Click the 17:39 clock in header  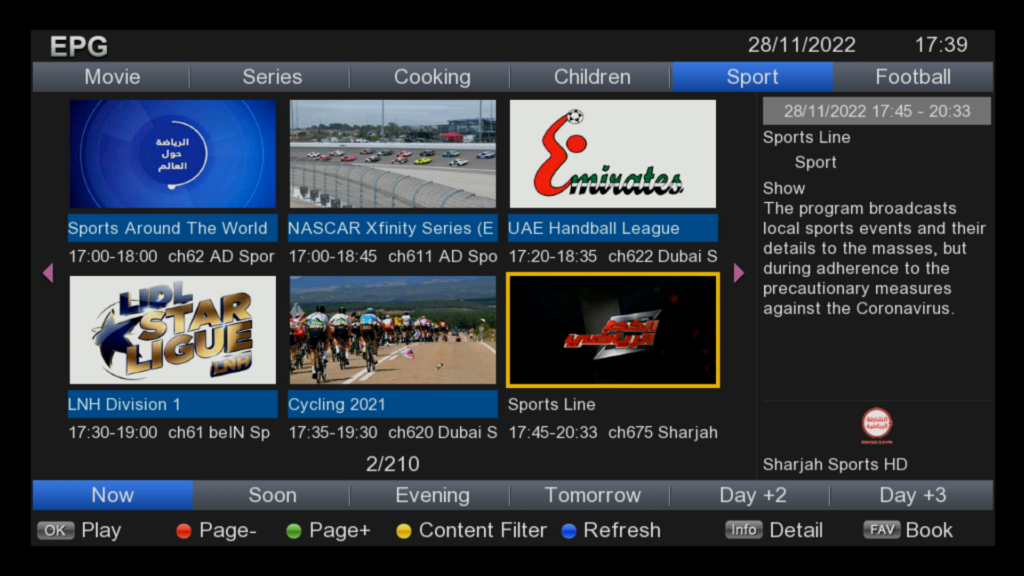point(941,45)
